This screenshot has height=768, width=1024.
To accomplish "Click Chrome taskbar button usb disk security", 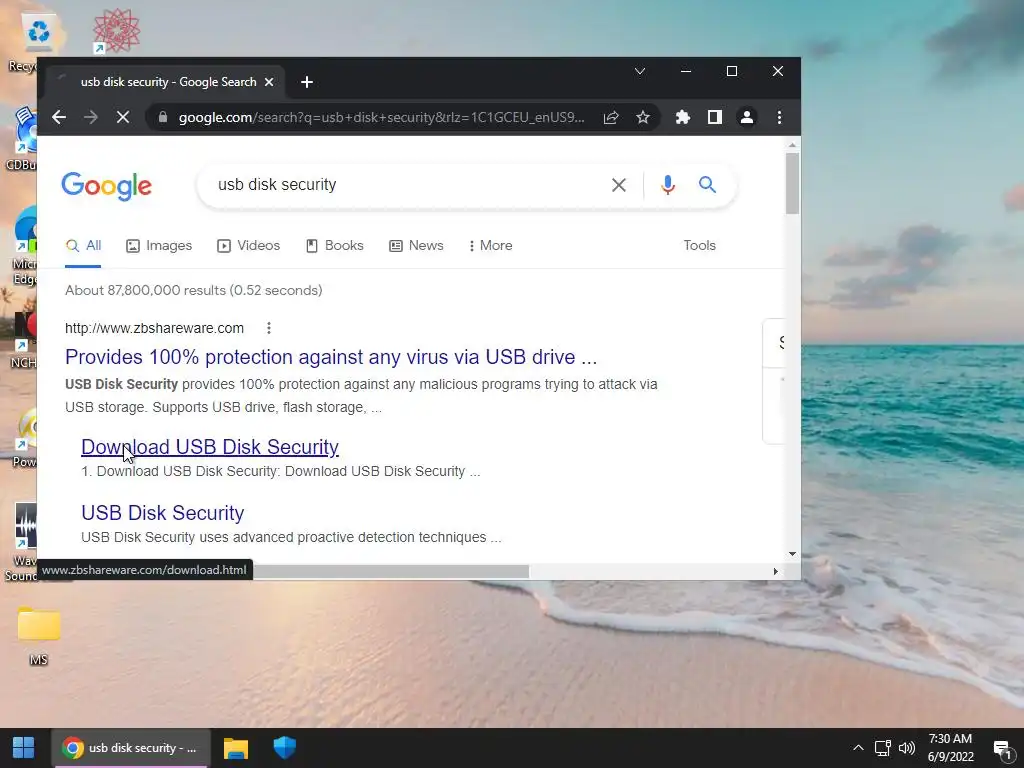I will click(131, 748).
